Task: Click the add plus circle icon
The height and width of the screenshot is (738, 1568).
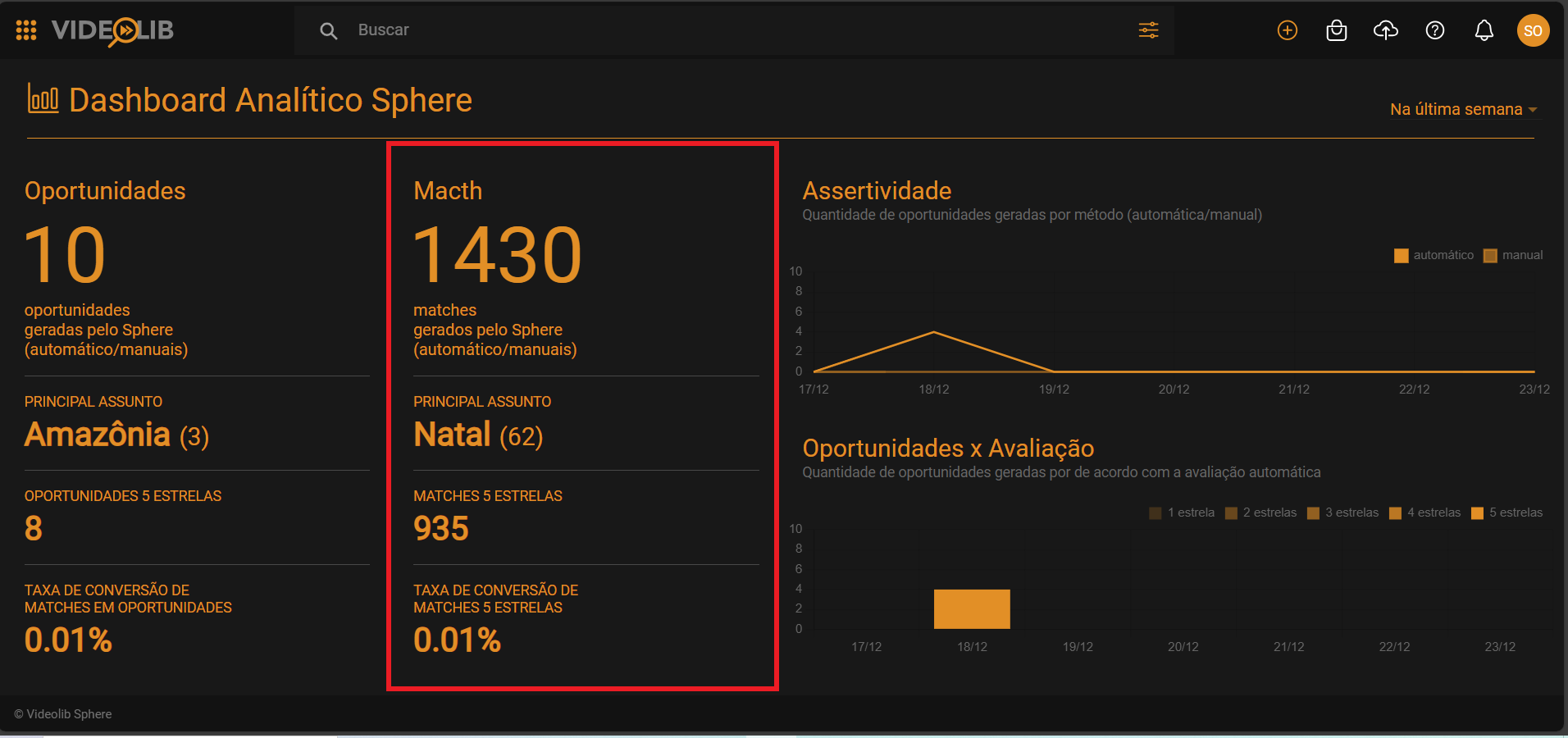Action: pyautogui.click(x=1288, y=30)
